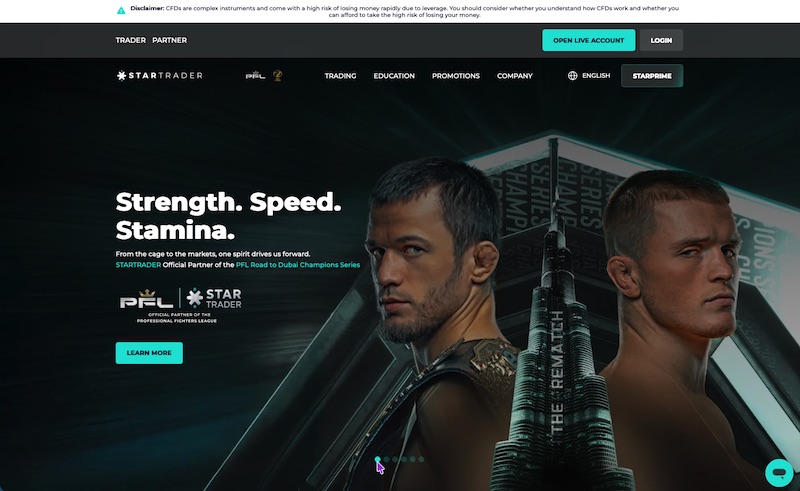The height and width of the screenshot is (491, 800).
Task: Click the OPEN LIVE ACCOUNT button
Action: tap(589, 40)
